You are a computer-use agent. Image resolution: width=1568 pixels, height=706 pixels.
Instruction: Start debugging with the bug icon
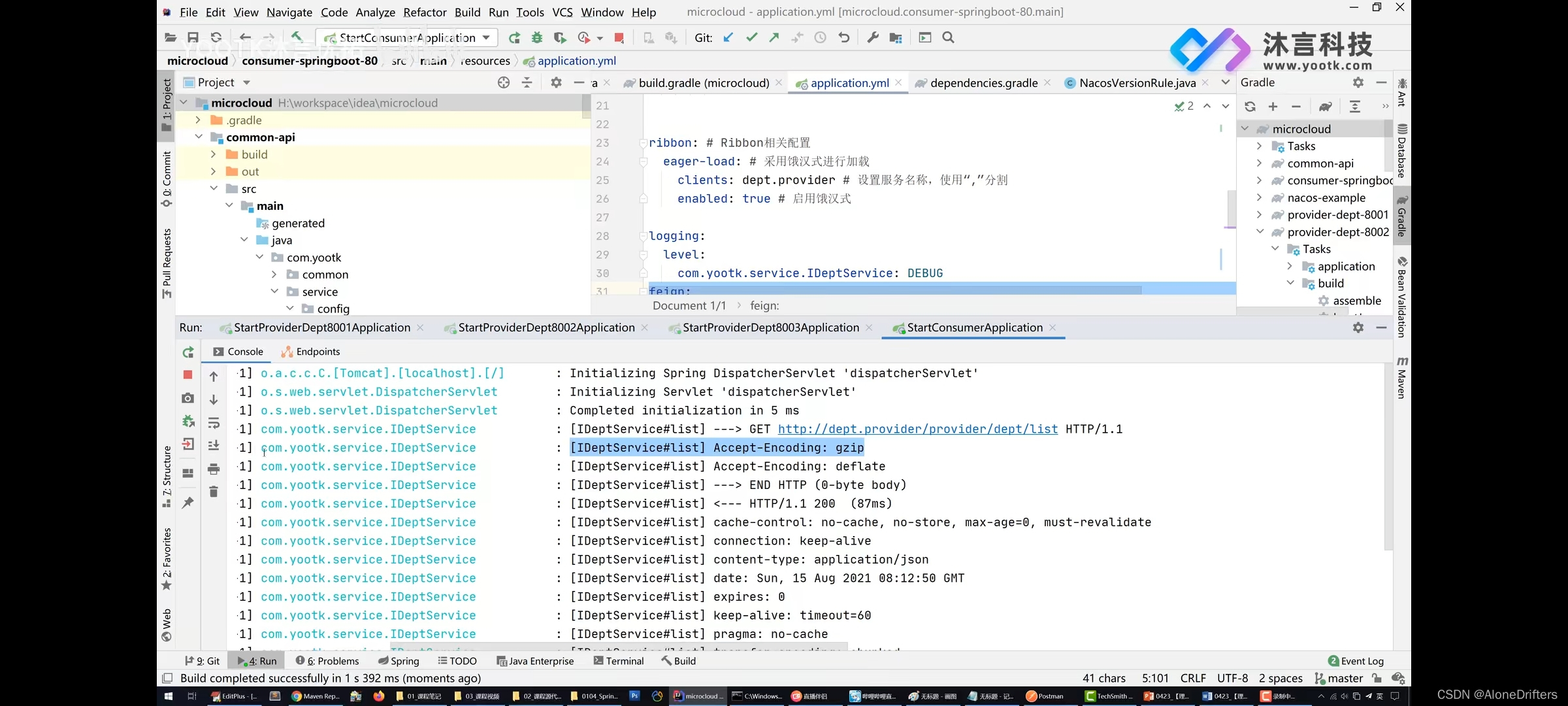[537, 38]
